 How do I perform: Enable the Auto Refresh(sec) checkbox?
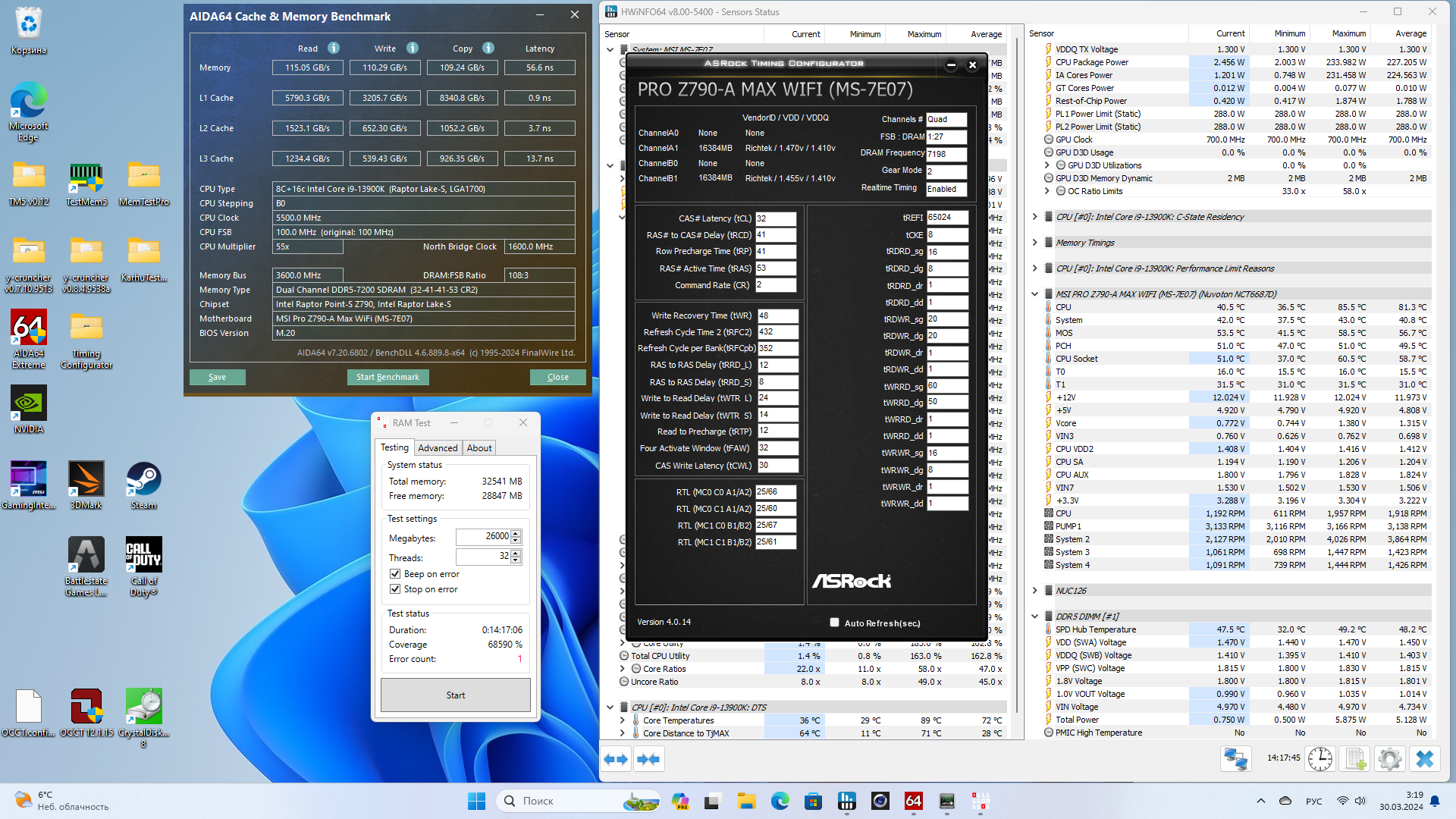[x=834, y=623]
